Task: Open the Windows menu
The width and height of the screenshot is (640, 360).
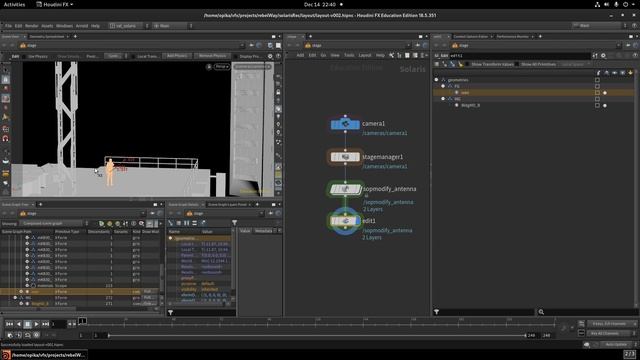Action: 64,26
